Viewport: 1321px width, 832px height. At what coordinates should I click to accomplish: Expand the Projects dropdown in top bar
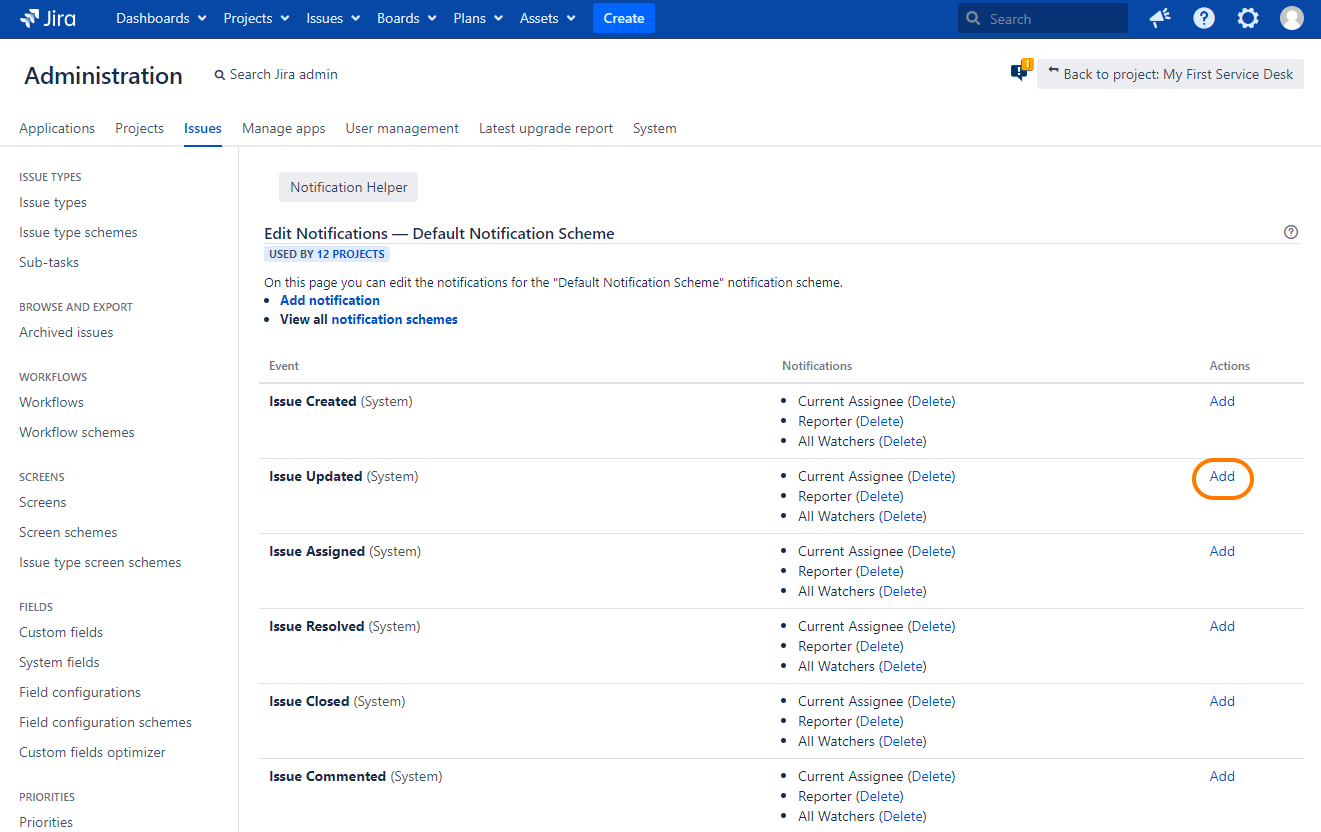click(256, 18)
